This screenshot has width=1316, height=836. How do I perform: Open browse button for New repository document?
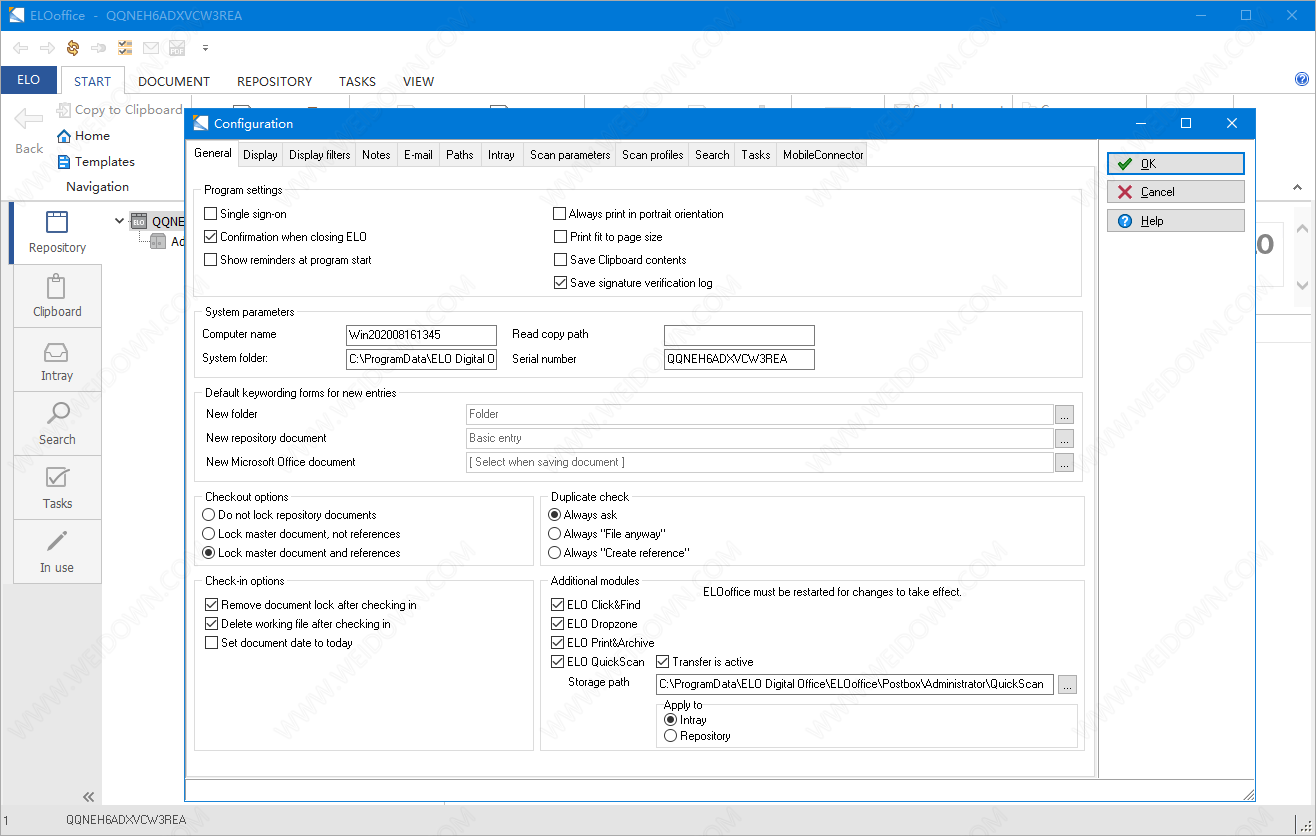coord(1064,438)
